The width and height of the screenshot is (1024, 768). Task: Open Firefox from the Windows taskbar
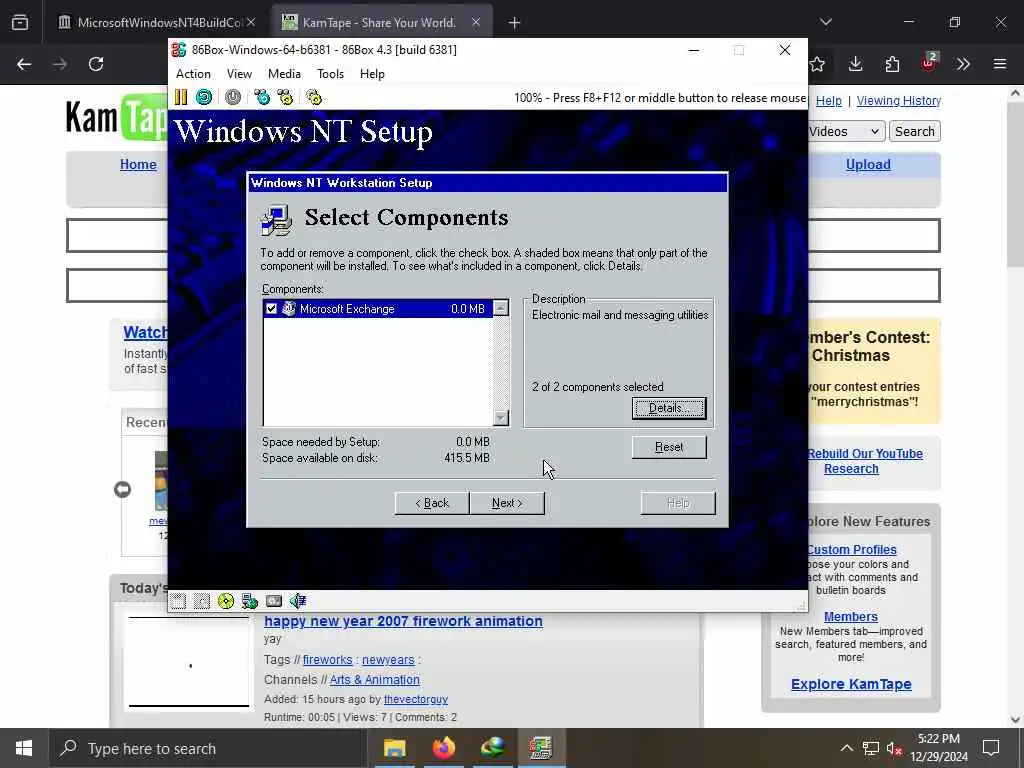tap(443, 748)
